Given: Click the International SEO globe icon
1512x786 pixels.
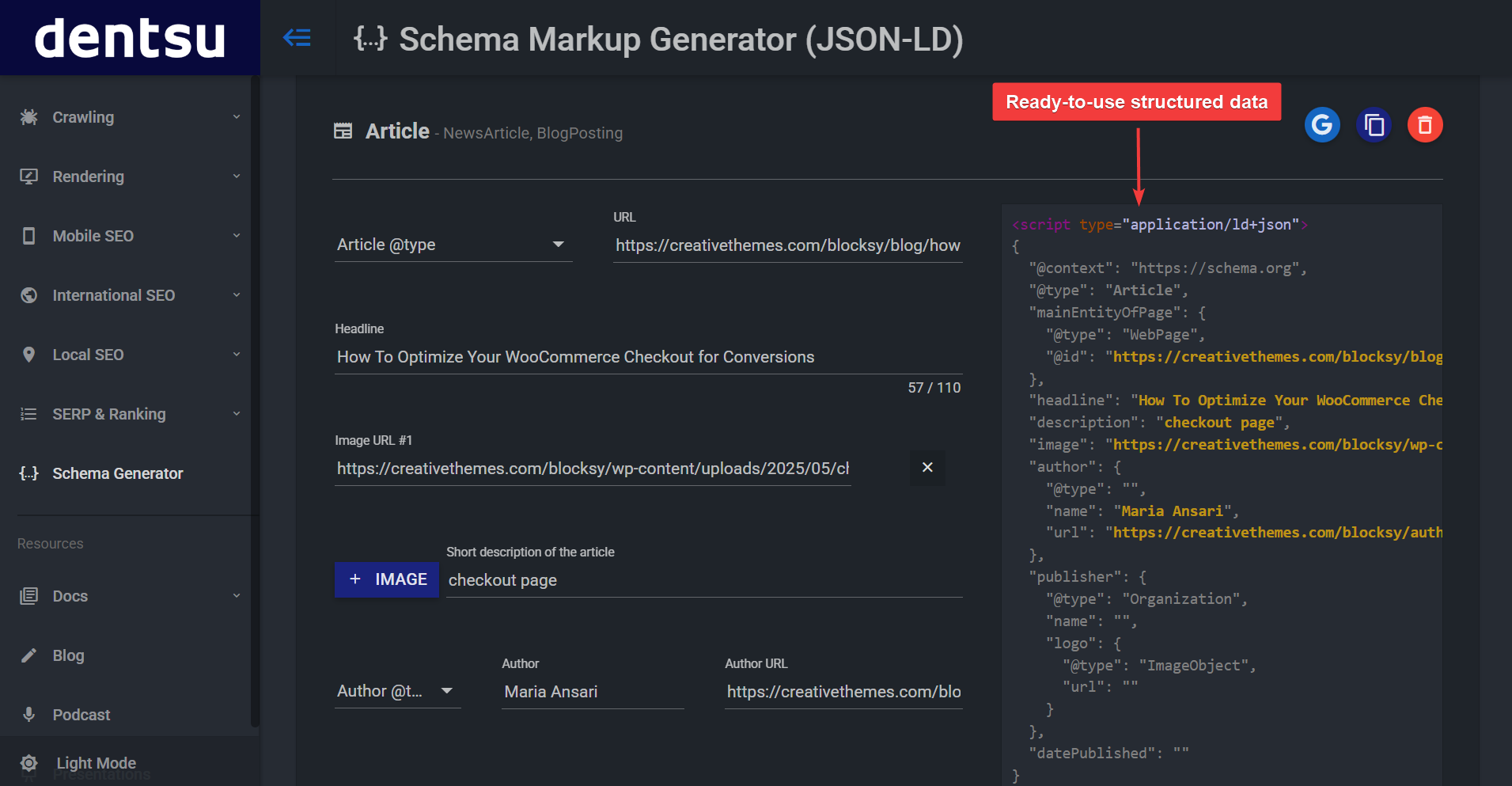Looking at the screenshot, I should 29,295.
